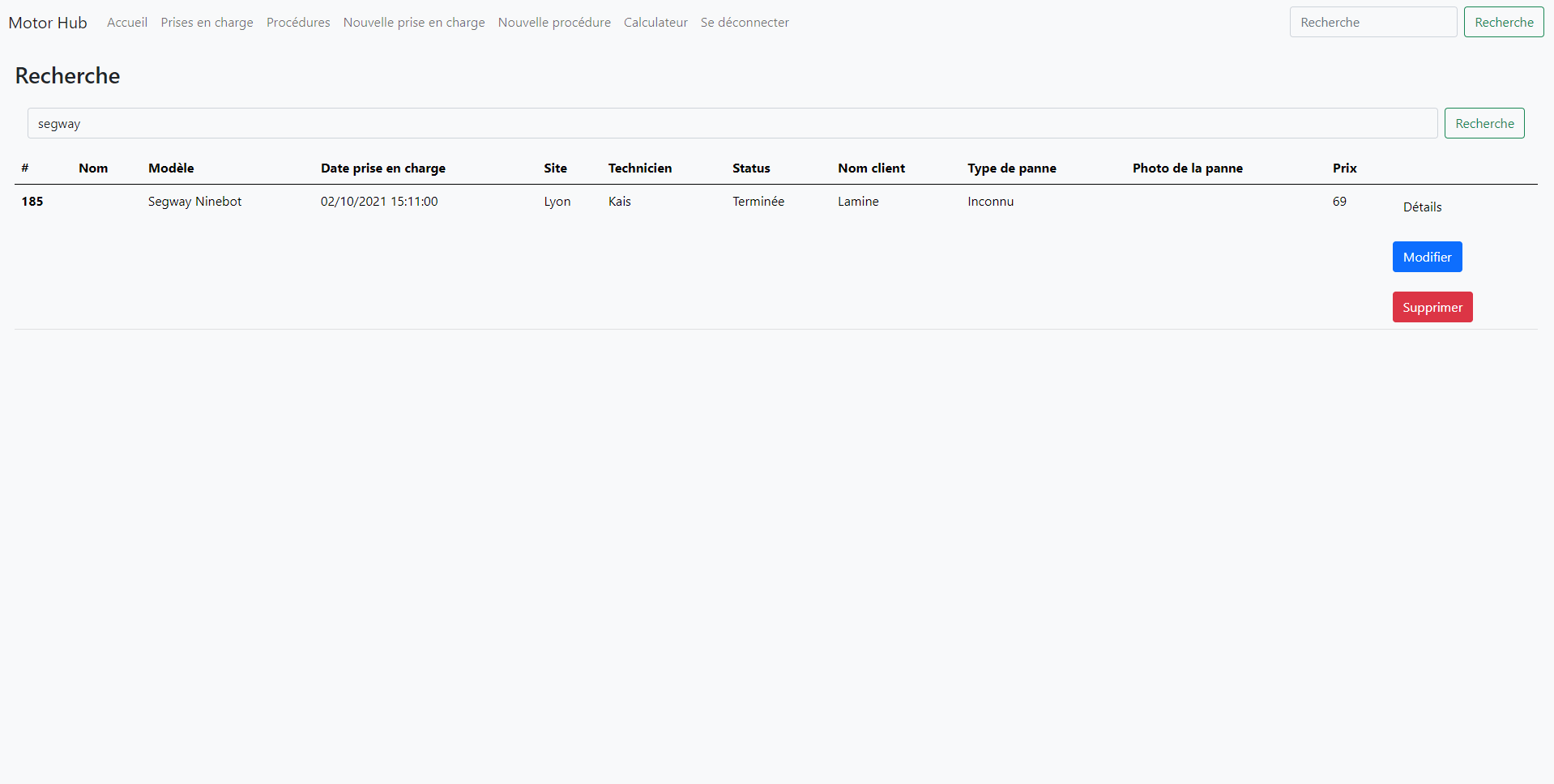This screenshot has width=1554, height=784.
Task: Click the Technicien column header
Action: coord(640,168)
